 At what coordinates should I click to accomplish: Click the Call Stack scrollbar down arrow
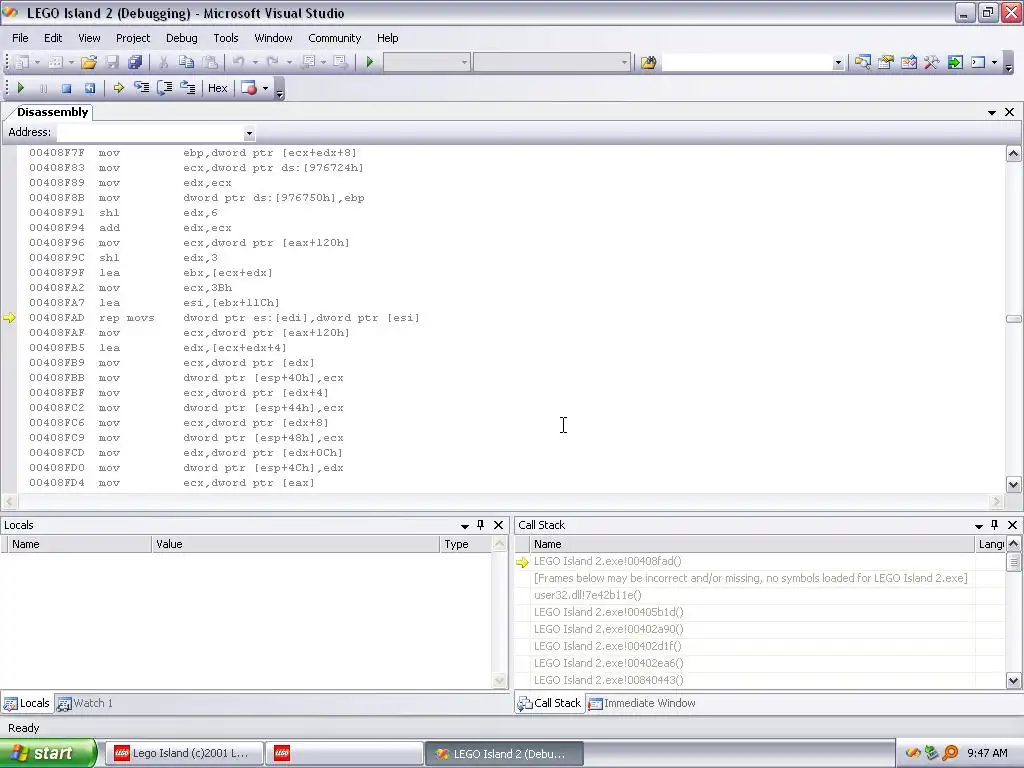point(1013,680)
